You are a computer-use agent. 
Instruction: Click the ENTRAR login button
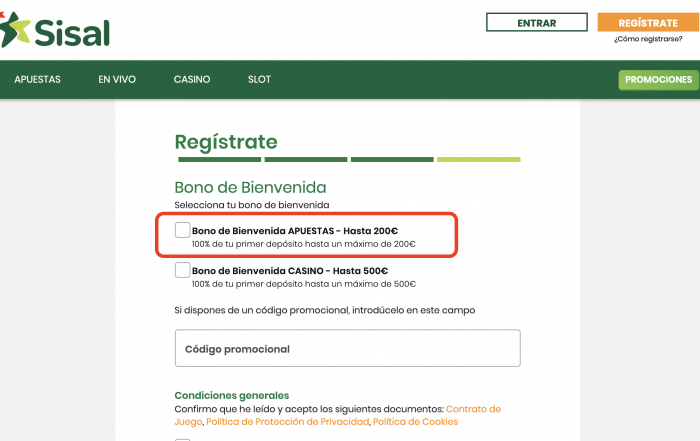coord(536,22)
